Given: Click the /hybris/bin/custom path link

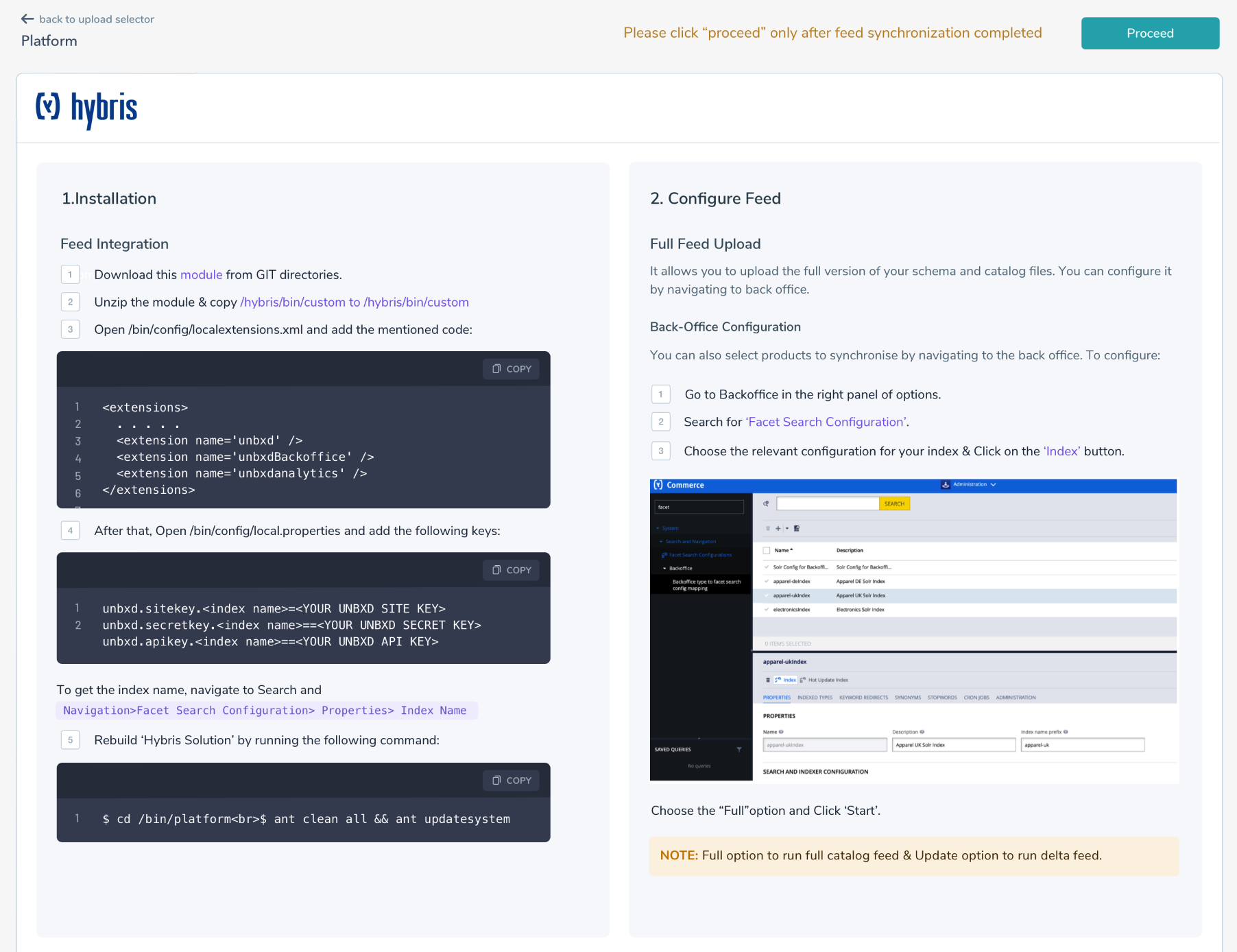Looking at the screenshot, I should point(355,302).
